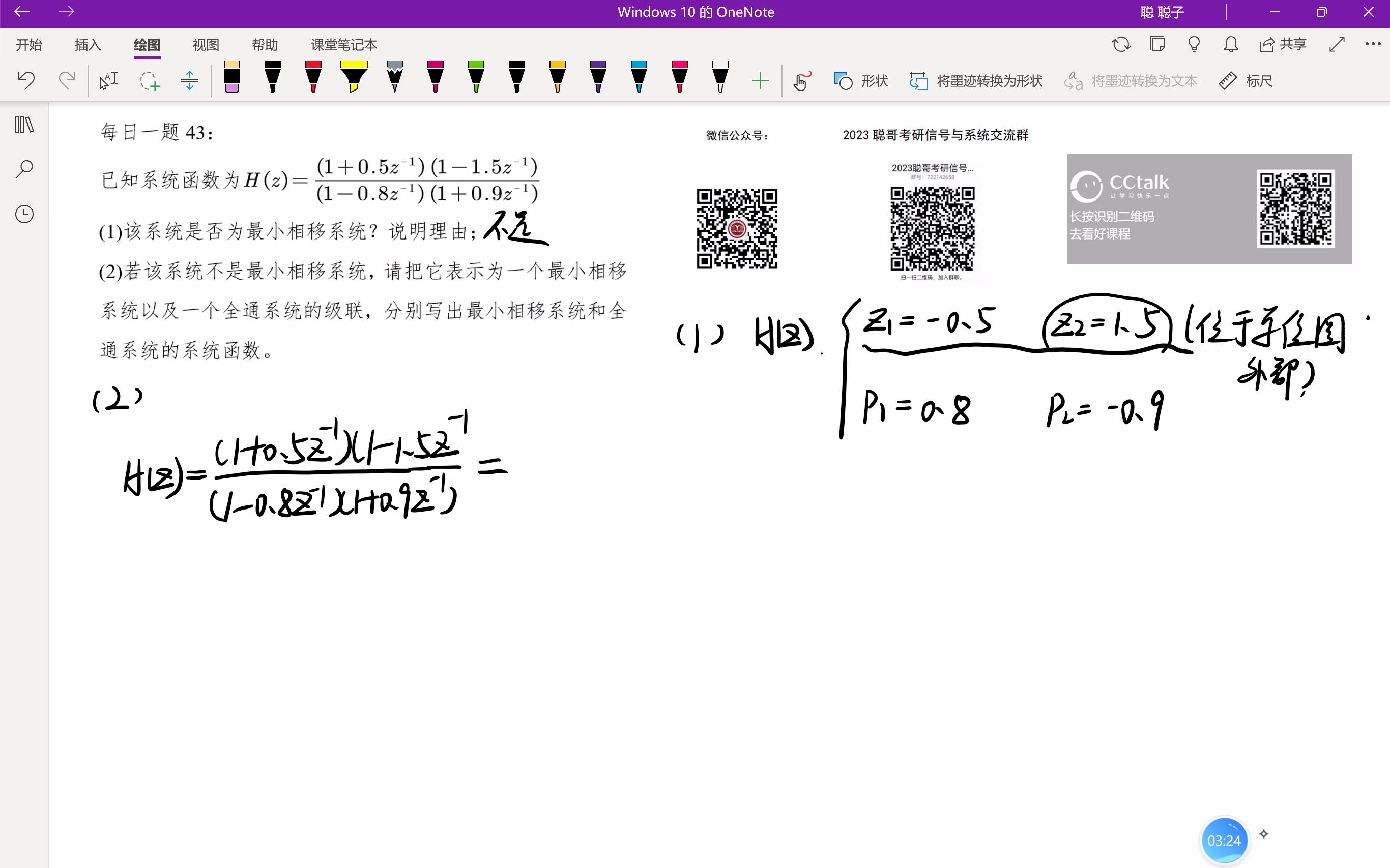Toggle the 标尺 ruler on the page
This screenshot has height=868, width=1390.
tap(1247, 80)
